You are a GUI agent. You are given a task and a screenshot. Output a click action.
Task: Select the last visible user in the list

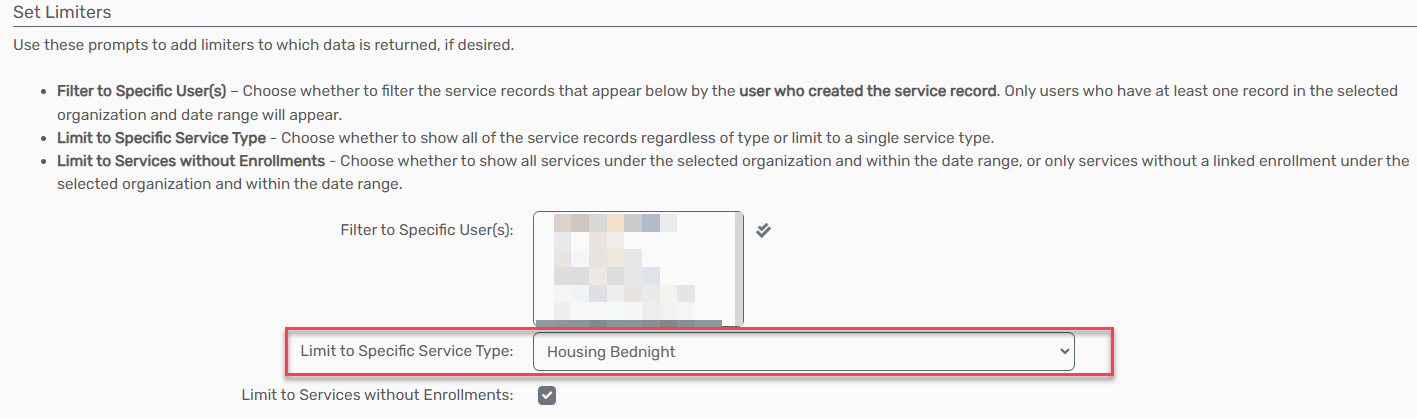[616, 310]
